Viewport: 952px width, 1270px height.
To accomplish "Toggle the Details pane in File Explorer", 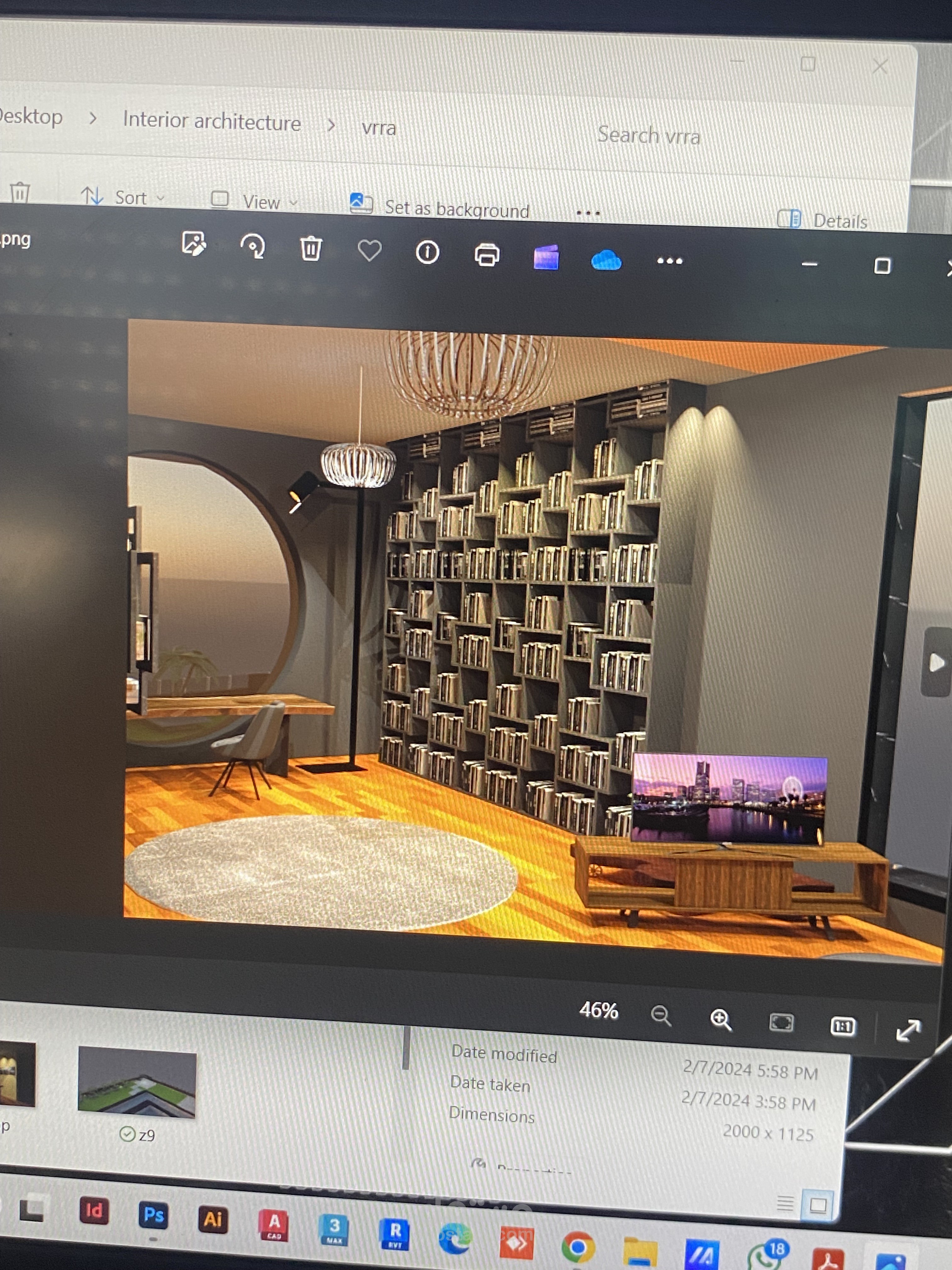I will point(822,220).
